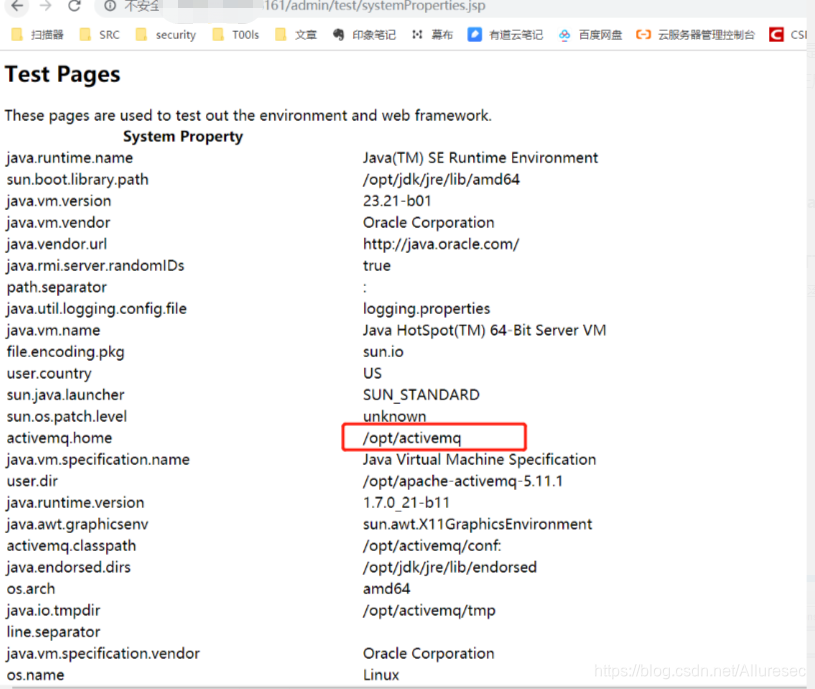Select the java.rmi.server.randomIDs property

pos(96,266)
